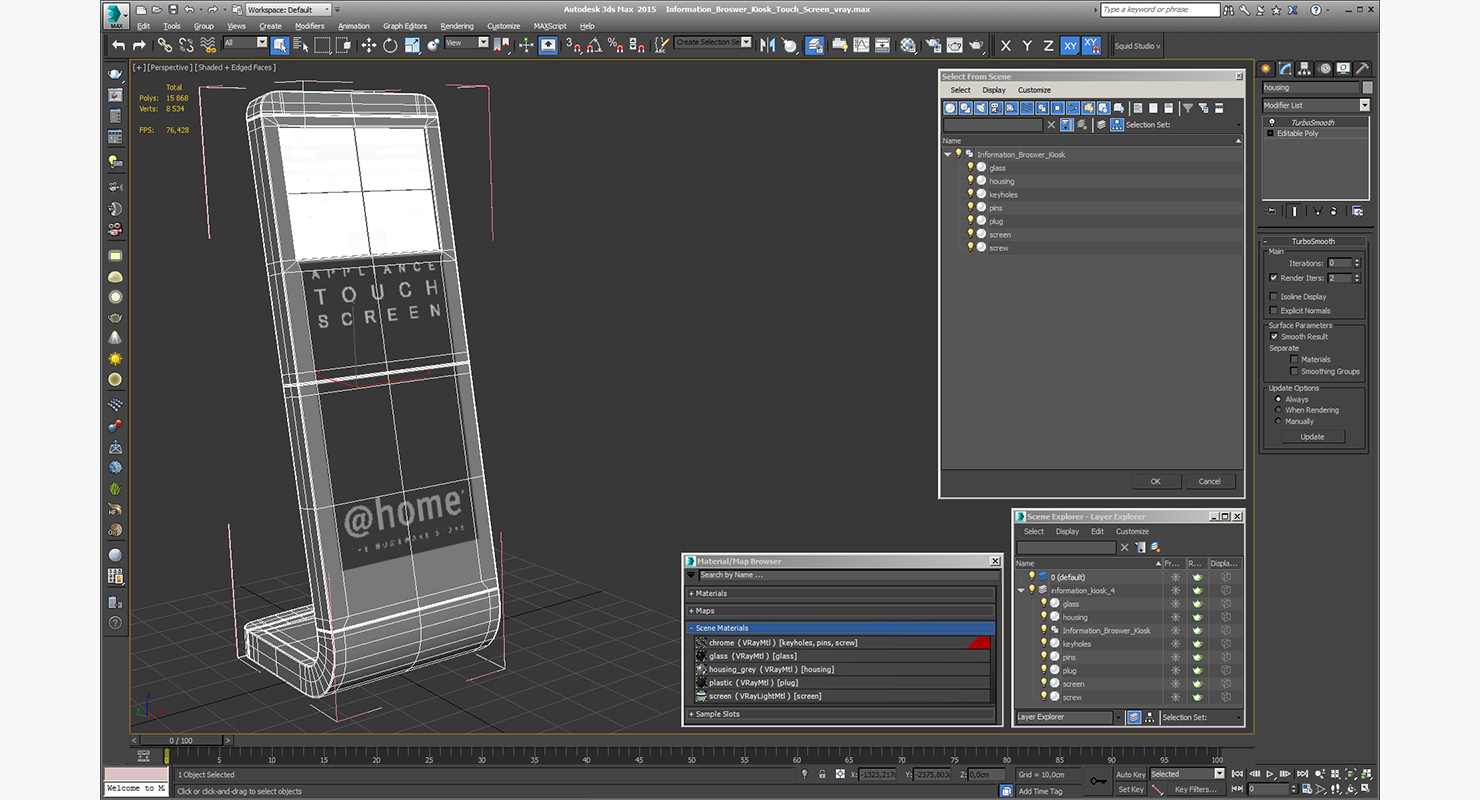Activate the Select Object tool
Viewport: 1480px width, 800px height.
[x=279, y=45]
